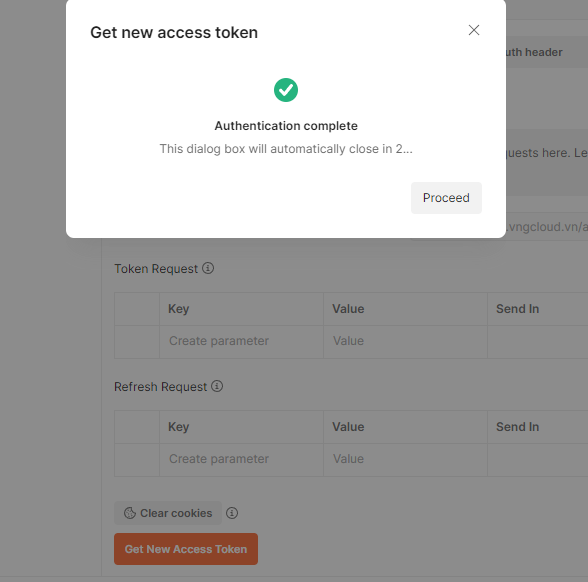Close the Get new access token dialog
Viewport: 588px width, 582px height.
pyautogui.click(x=474, y=30)
